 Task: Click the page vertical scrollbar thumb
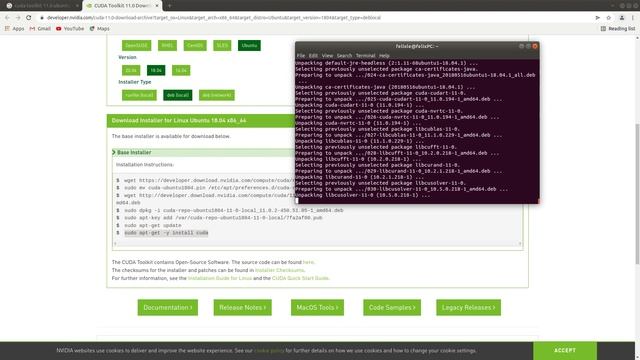click(637, 194)
